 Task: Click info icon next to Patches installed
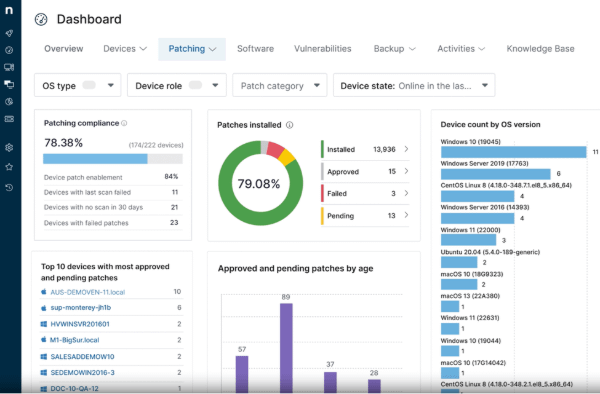coord(290,125)
